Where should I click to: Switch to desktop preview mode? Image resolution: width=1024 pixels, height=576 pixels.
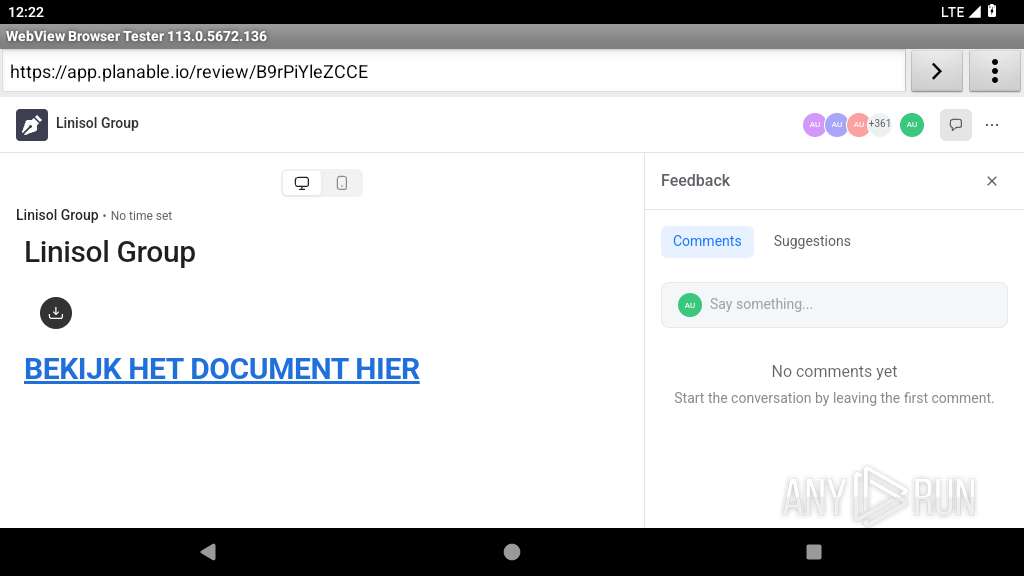302,183
